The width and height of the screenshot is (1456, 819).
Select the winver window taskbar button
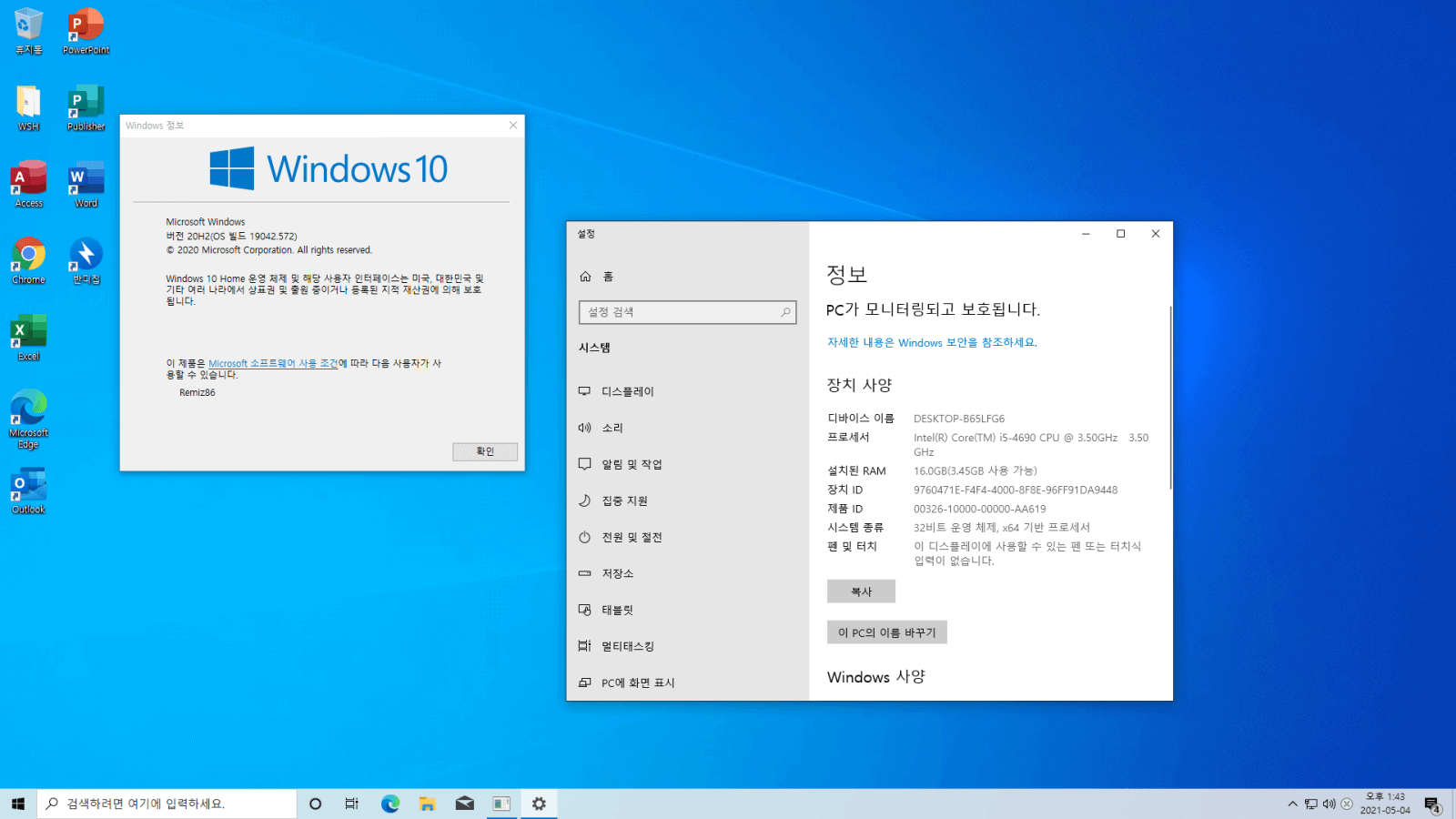[x=501, y=804]
